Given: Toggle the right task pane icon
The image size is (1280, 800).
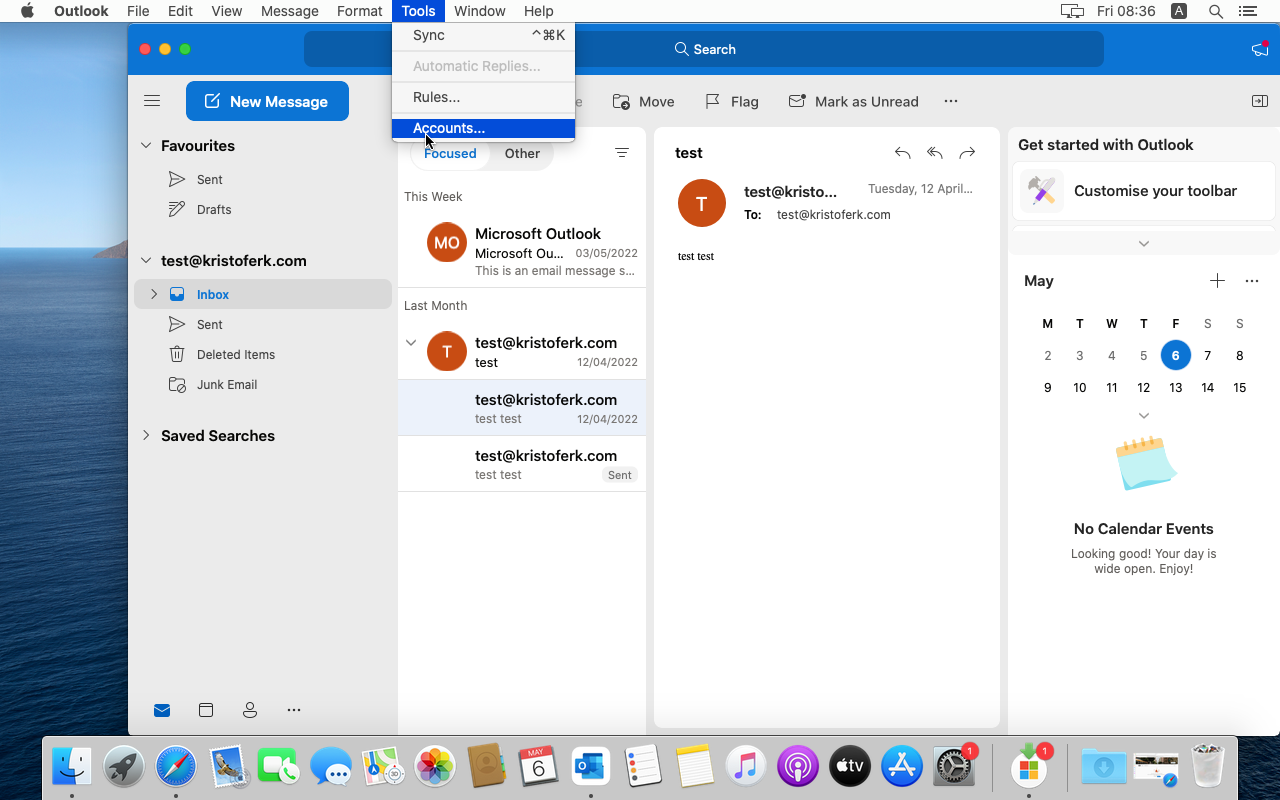Looking at the screenshot, I should point(1260,101).
